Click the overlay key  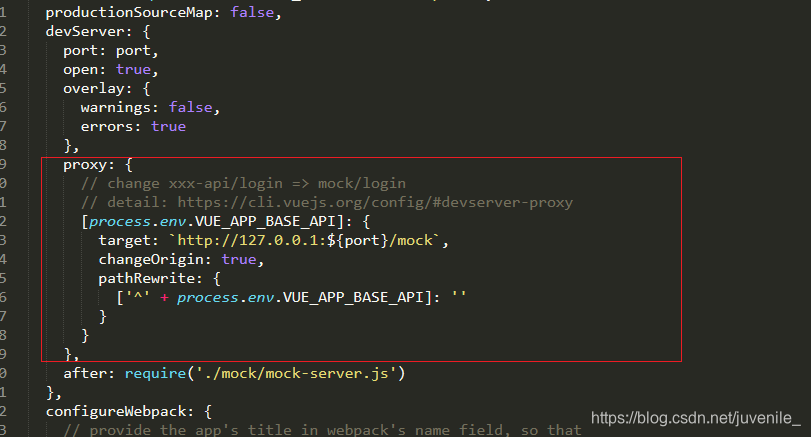(94, 88)
